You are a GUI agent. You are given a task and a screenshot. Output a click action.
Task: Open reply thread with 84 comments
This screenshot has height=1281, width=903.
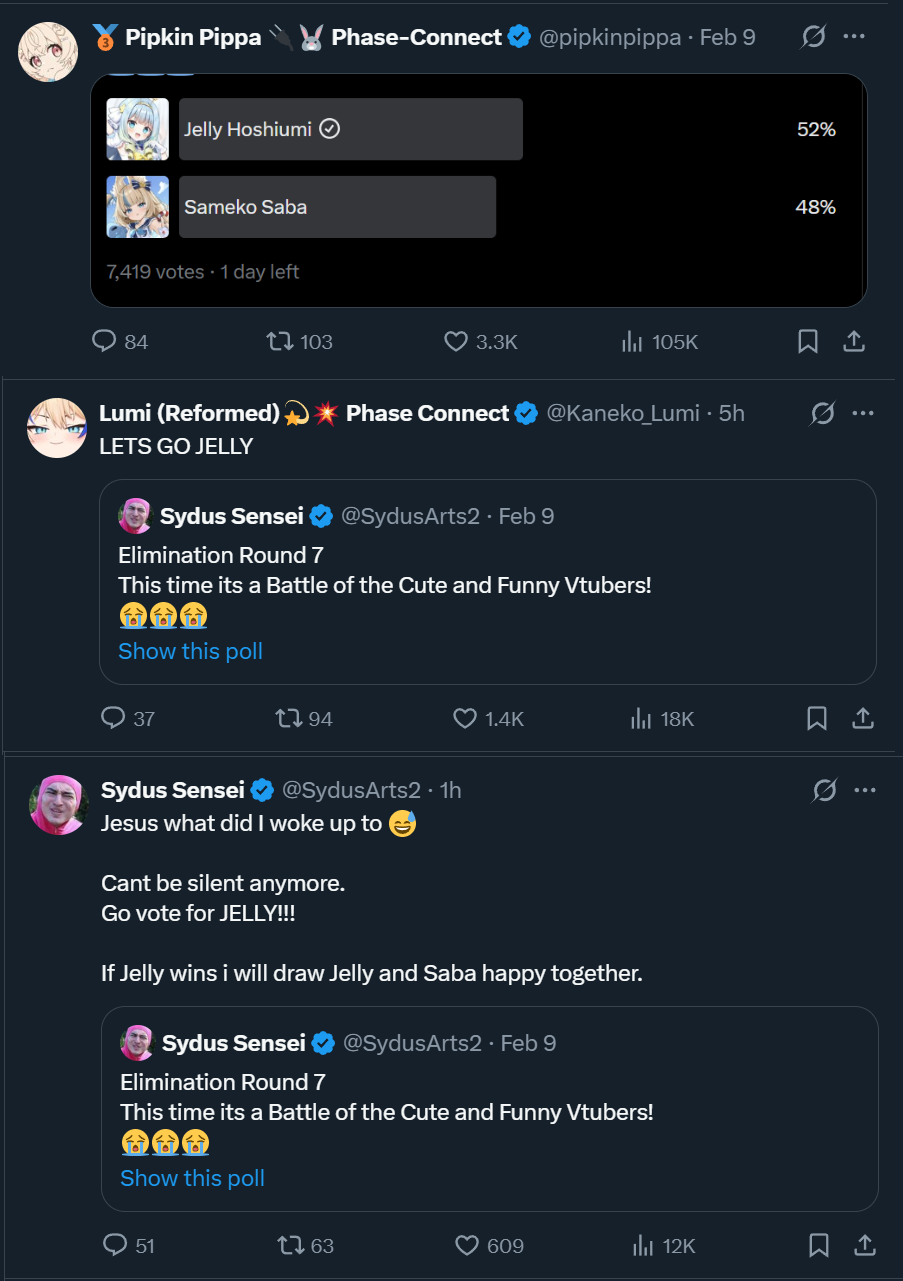coord(120,342)
